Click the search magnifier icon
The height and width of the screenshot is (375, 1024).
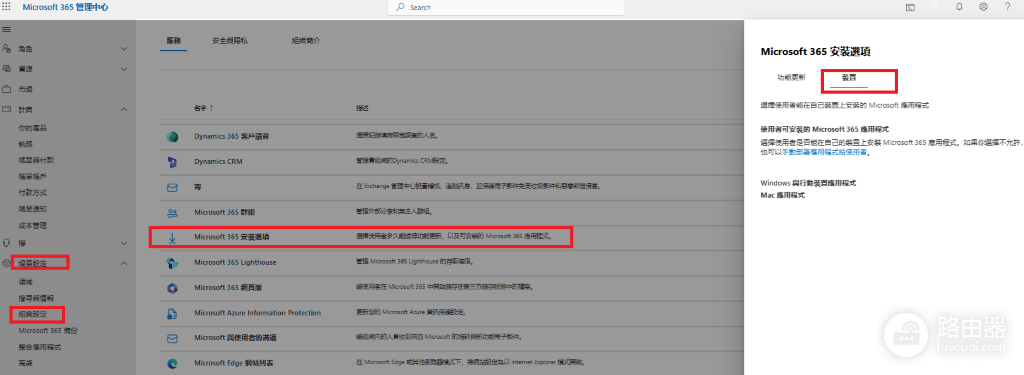400,7
